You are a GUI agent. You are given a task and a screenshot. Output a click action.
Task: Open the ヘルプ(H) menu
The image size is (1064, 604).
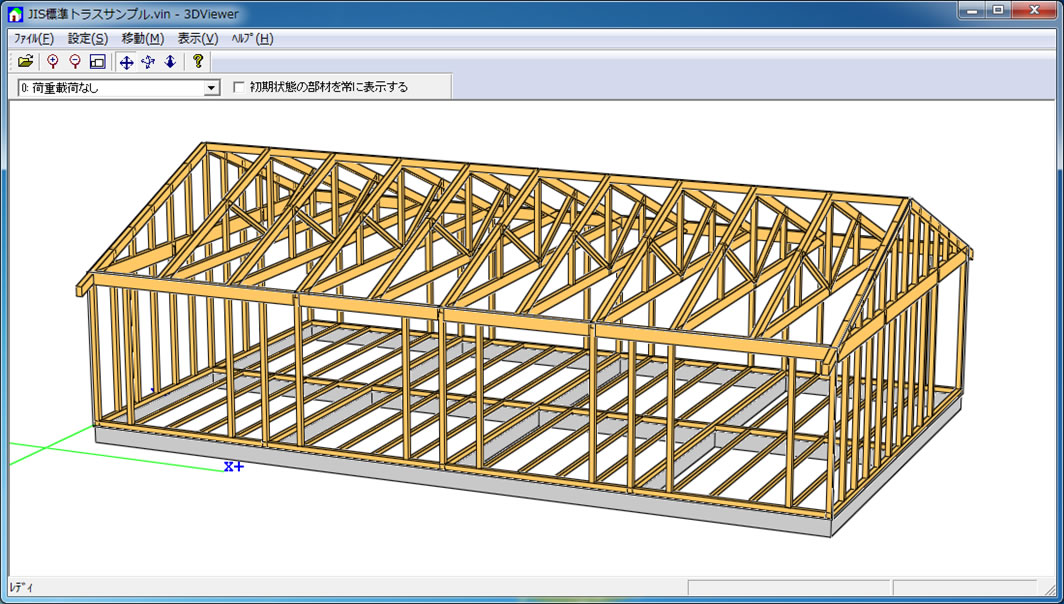tap(251, 38)
